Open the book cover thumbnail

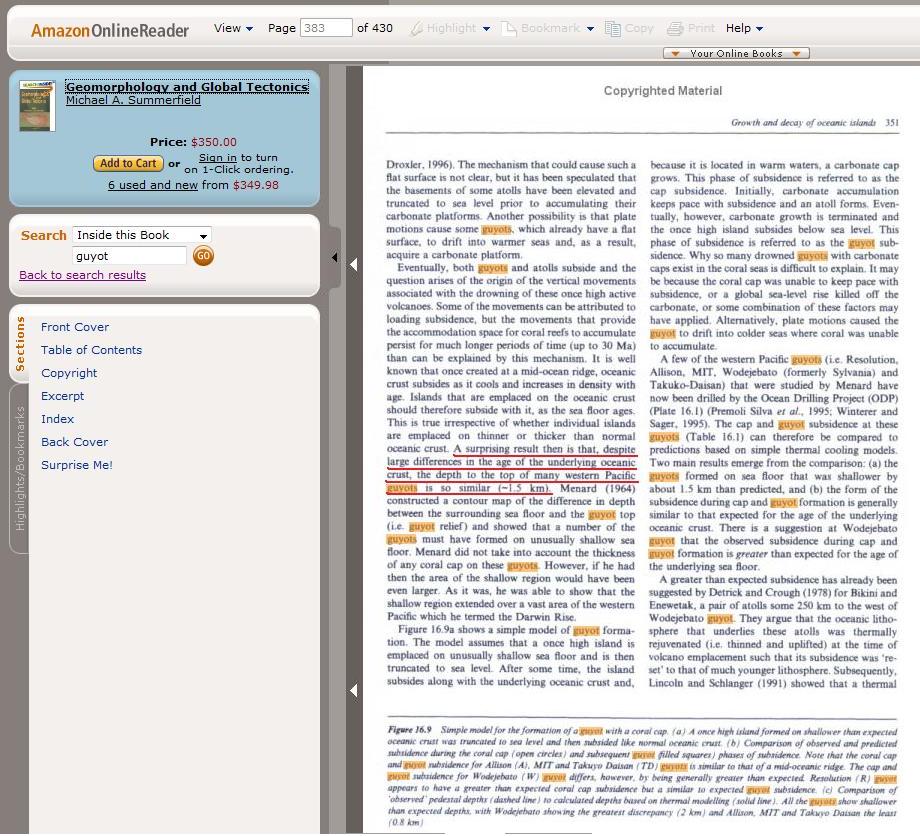[x=37, y=106]
